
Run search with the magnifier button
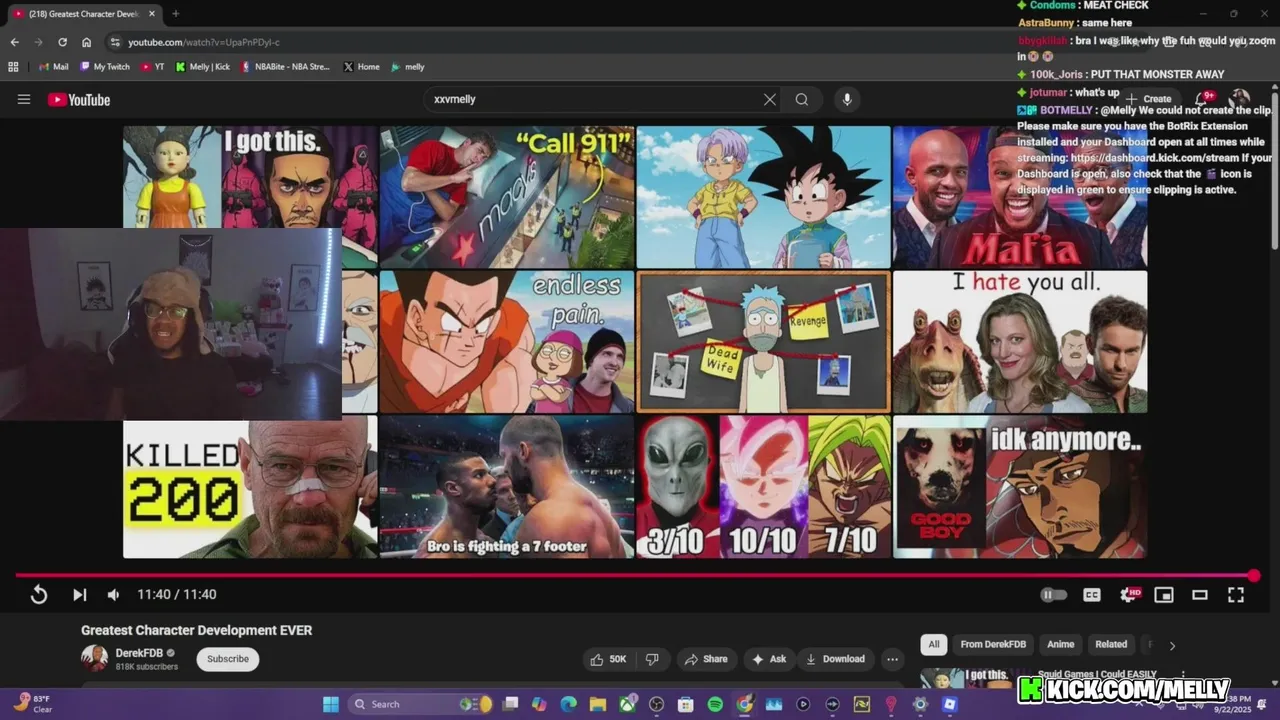pyautogui.click(x=802, y=99)
